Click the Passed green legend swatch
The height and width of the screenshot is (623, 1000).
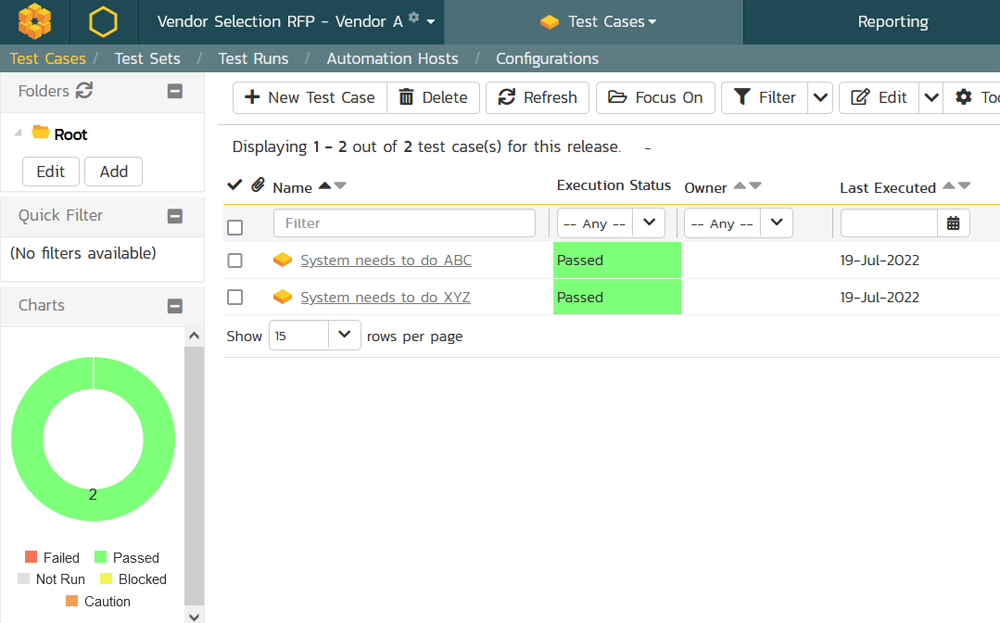point(100,557)
